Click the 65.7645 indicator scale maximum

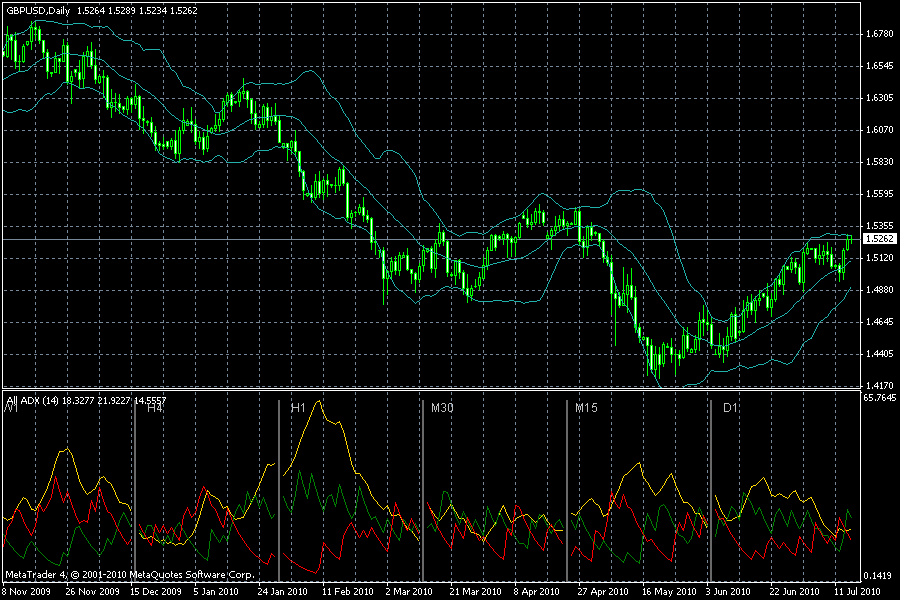tap(880, 397)
